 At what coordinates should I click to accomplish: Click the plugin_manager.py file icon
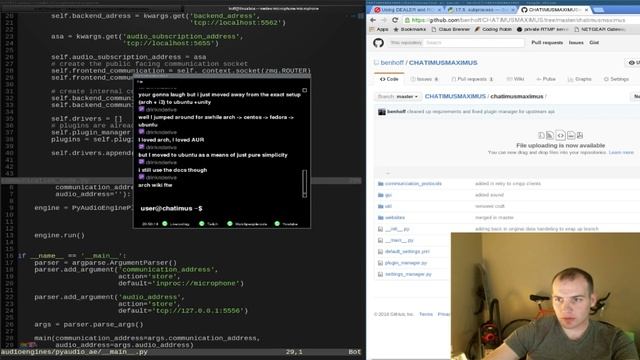tap(380, 263)
